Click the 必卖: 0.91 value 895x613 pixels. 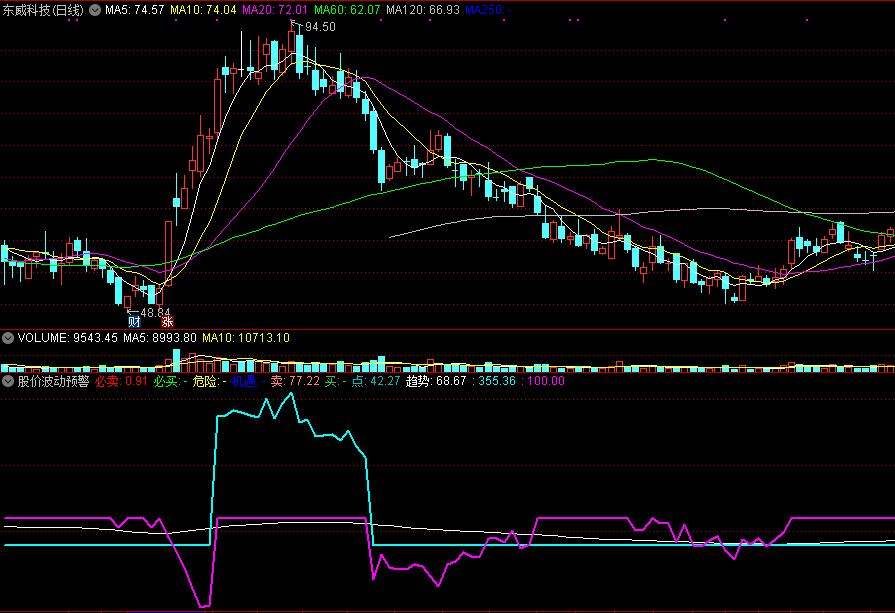tap(121, 381)
